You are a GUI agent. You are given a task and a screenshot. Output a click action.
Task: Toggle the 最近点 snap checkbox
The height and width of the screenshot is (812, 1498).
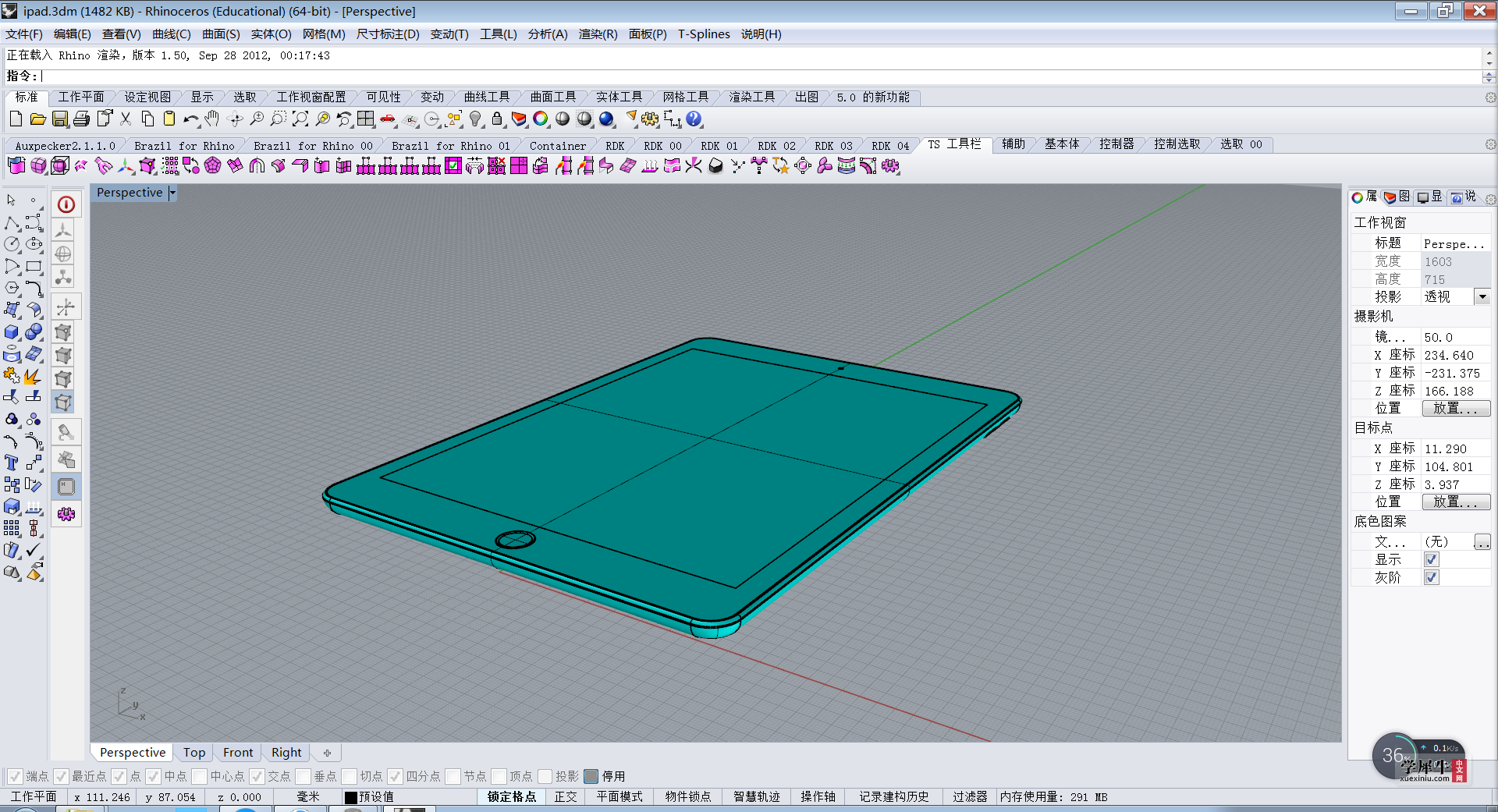click(61, 776)
